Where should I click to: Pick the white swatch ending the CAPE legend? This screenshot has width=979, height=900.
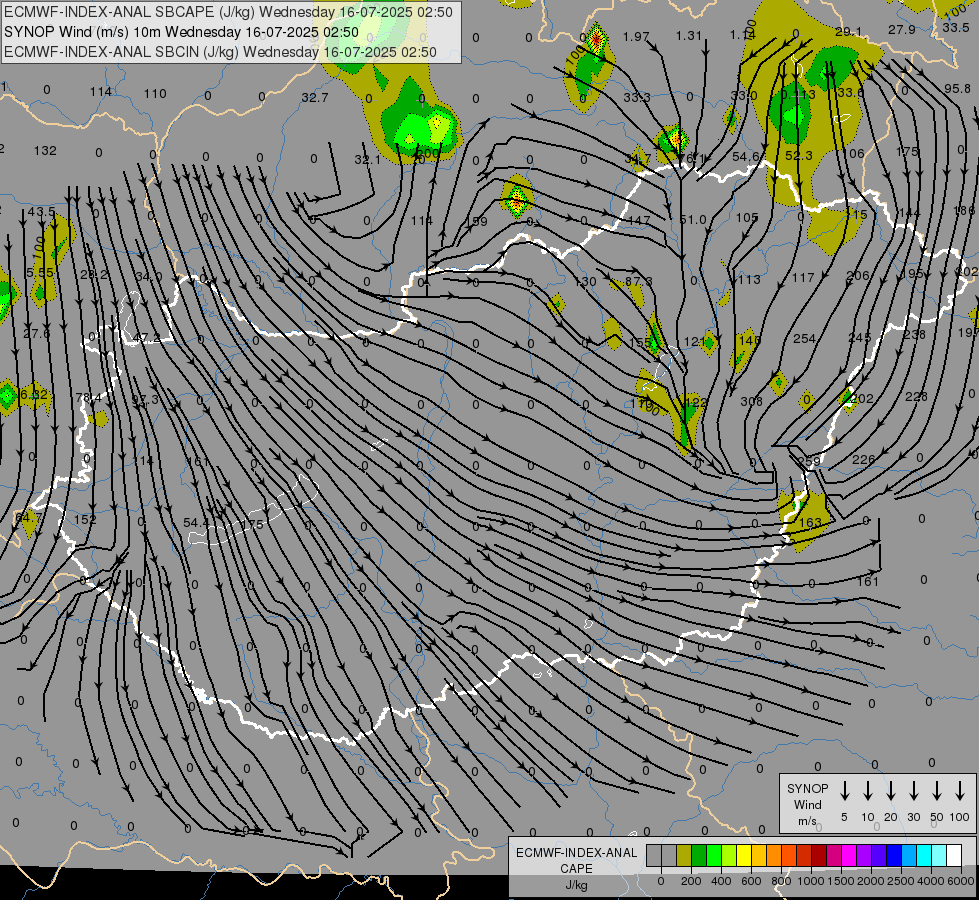pos(953,856)
